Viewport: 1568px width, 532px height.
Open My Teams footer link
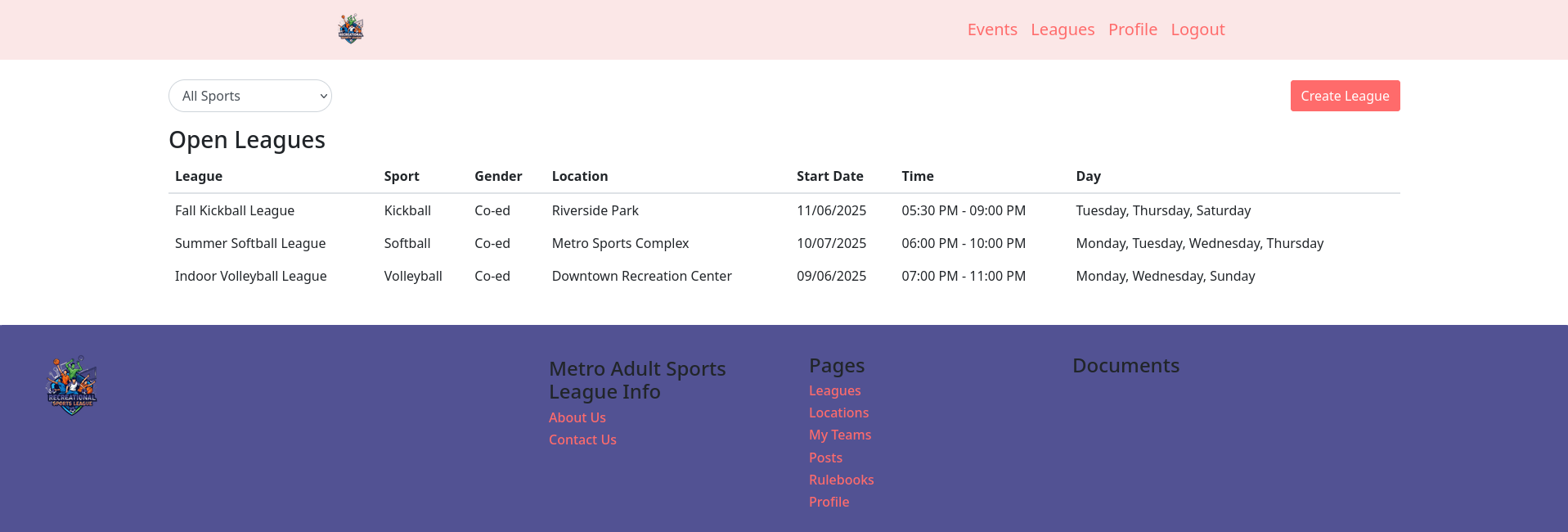tap(839, 435)
